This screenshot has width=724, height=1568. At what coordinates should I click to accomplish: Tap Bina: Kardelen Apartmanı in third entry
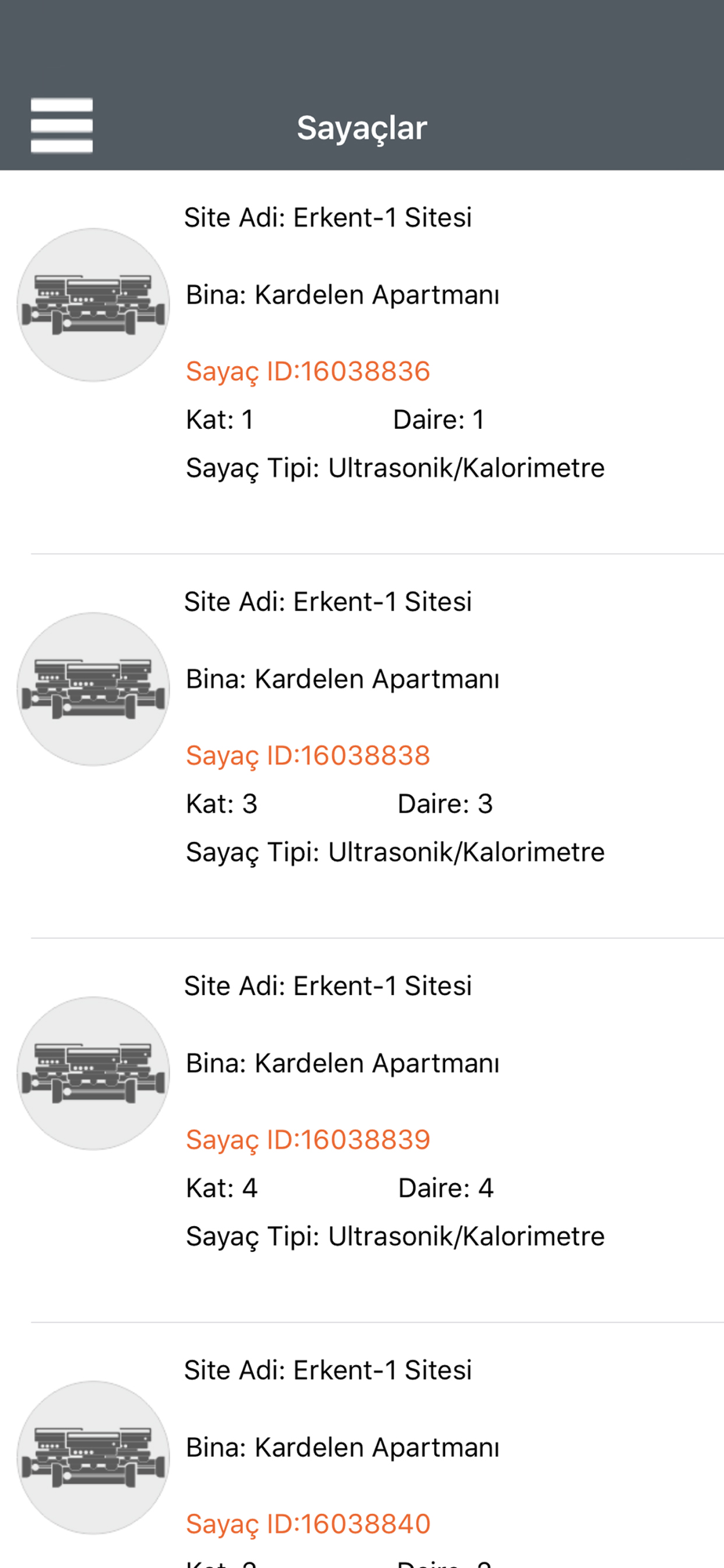tap(342, 1063)
